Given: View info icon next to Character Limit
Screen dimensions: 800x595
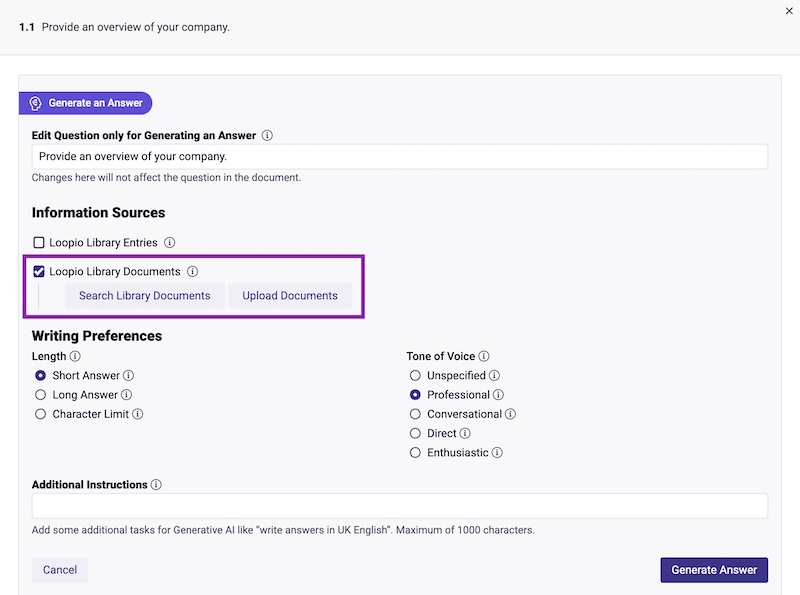Looking at the screenshot, I should coord(138,414).
